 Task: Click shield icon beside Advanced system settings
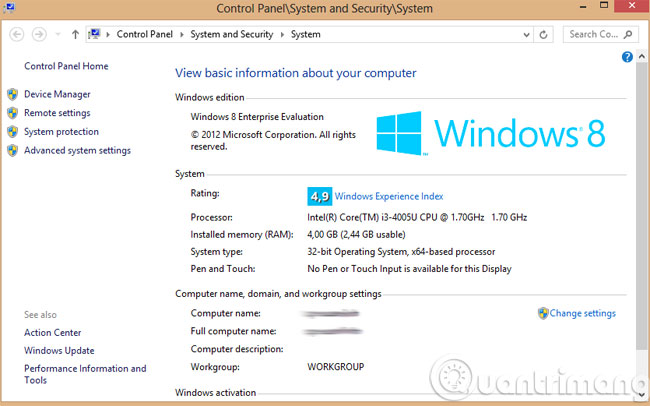pos(12,150)
